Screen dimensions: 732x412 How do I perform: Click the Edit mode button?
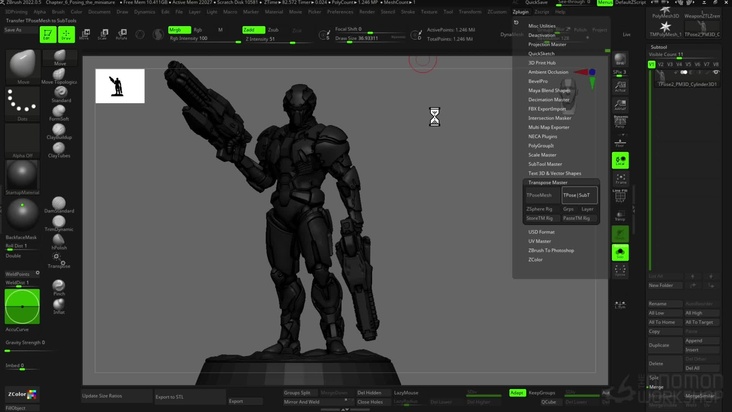tap(47, 34)
